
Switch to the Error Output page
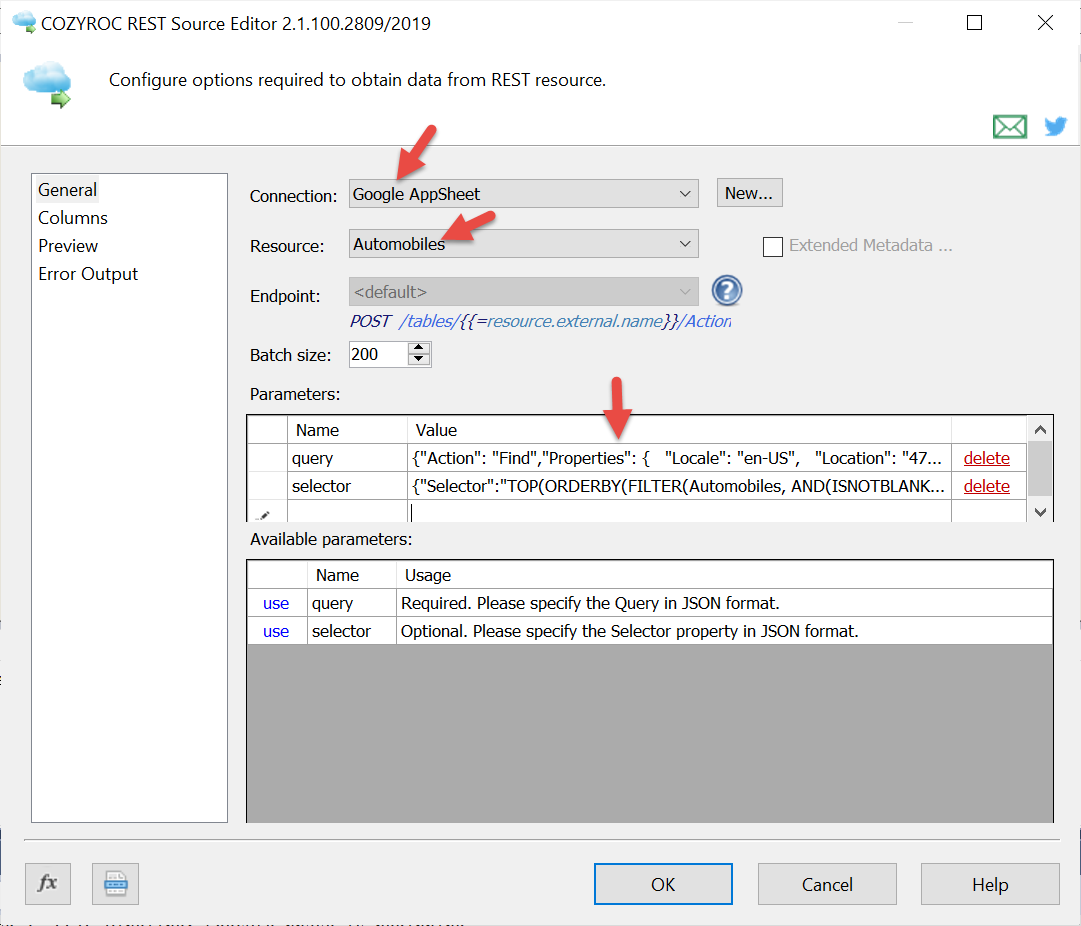coord(88,274)
